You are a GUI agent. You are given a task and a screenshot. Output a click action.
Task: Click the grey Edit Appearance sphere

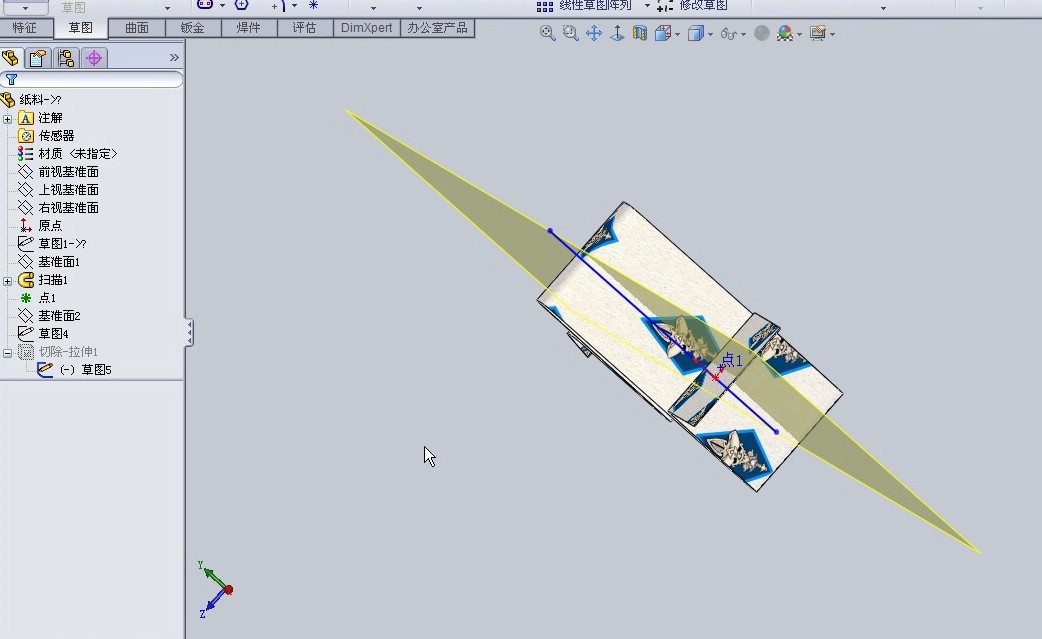coord(762,33)
